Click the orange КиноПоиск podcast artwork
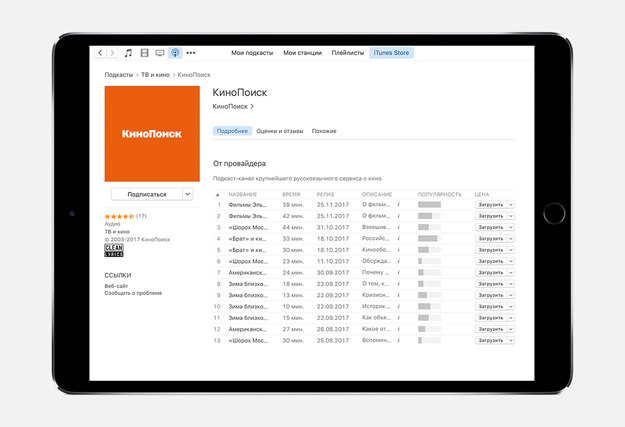625x427 pixels. point(151,132)
